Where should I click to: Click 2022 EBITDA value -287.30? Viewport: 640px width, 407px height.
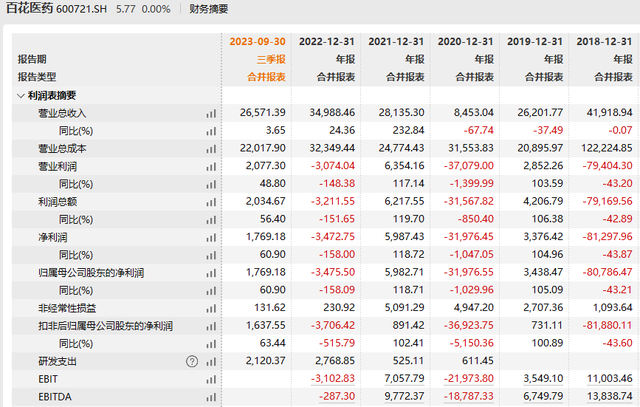pyautogui.click(x=337, y=396)
